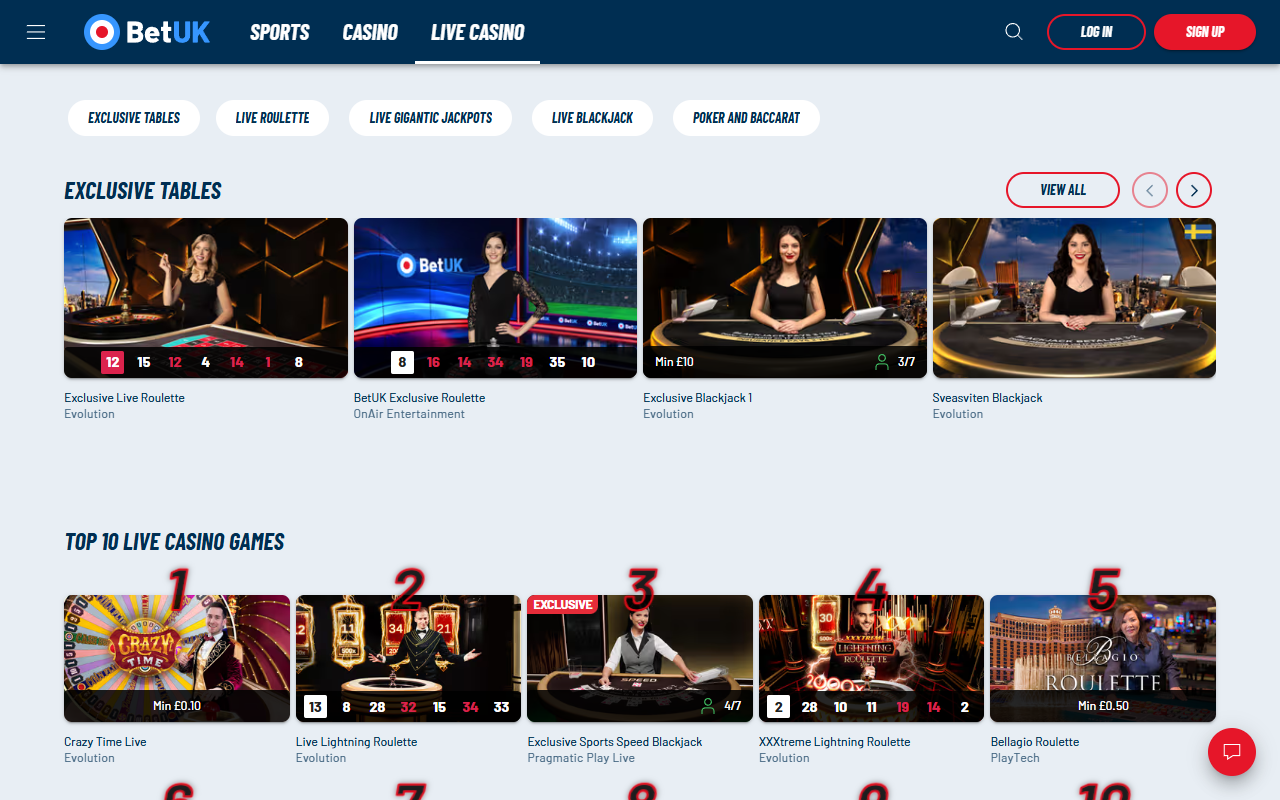Viewport: 1280px width, 800px height.
Task: Go to the Casino tab
Action: coord(370,32)
